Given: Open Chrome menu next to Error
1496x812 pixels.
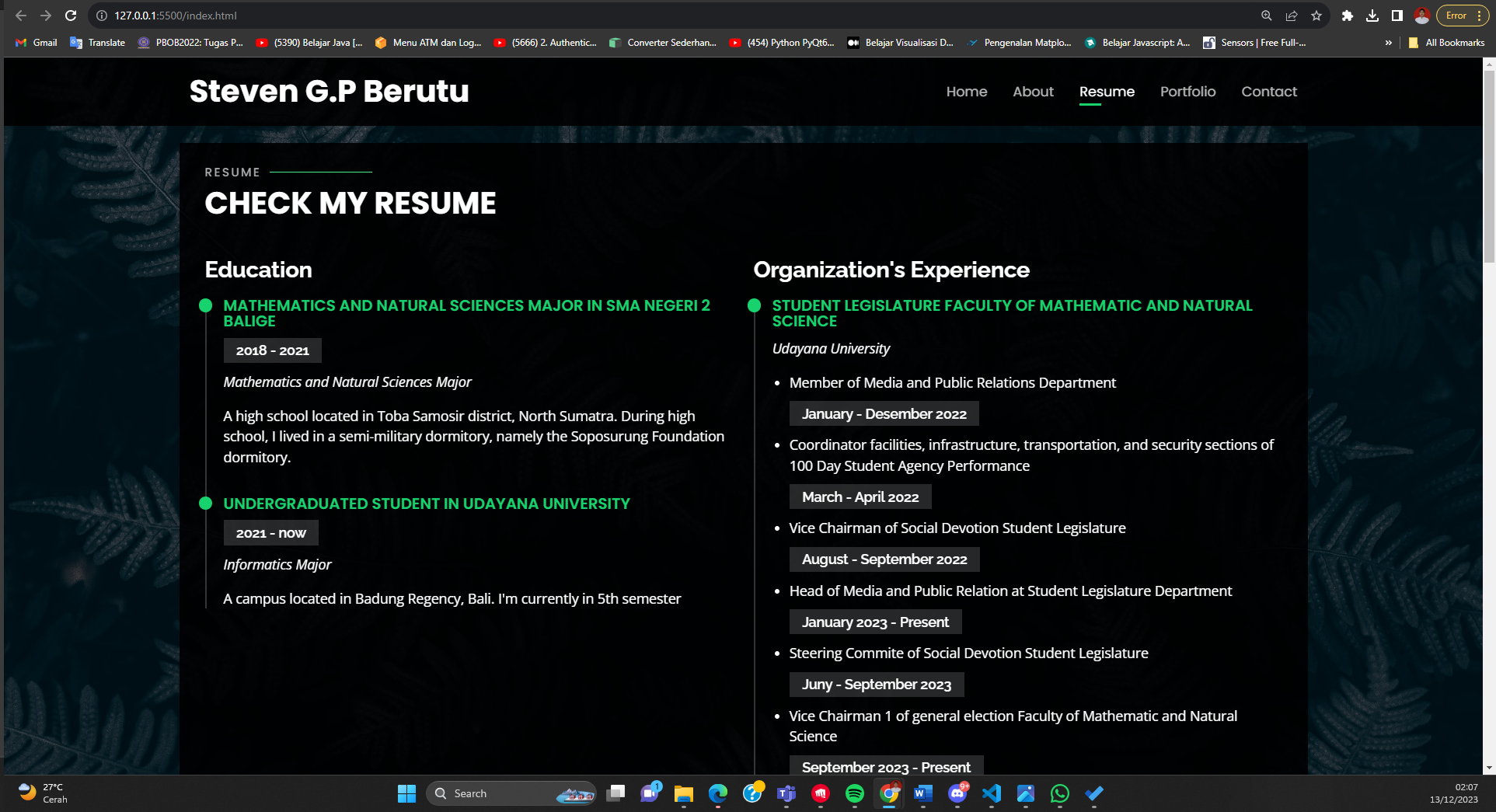Looking at the screenshot, I should click(x=1479, y=16).
